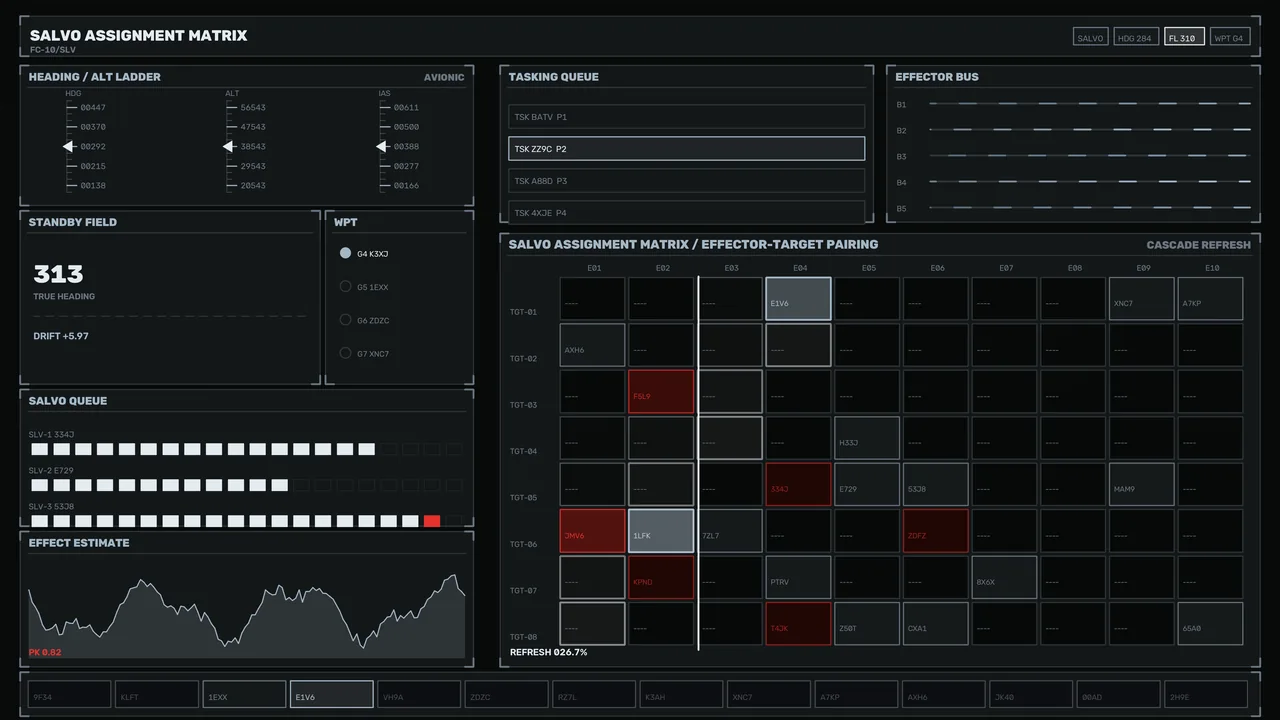The width and height of the screenshot is (1280, 720).
Task: Click the white cascade refresh sweep line
Action: click(x=698, y=463)
